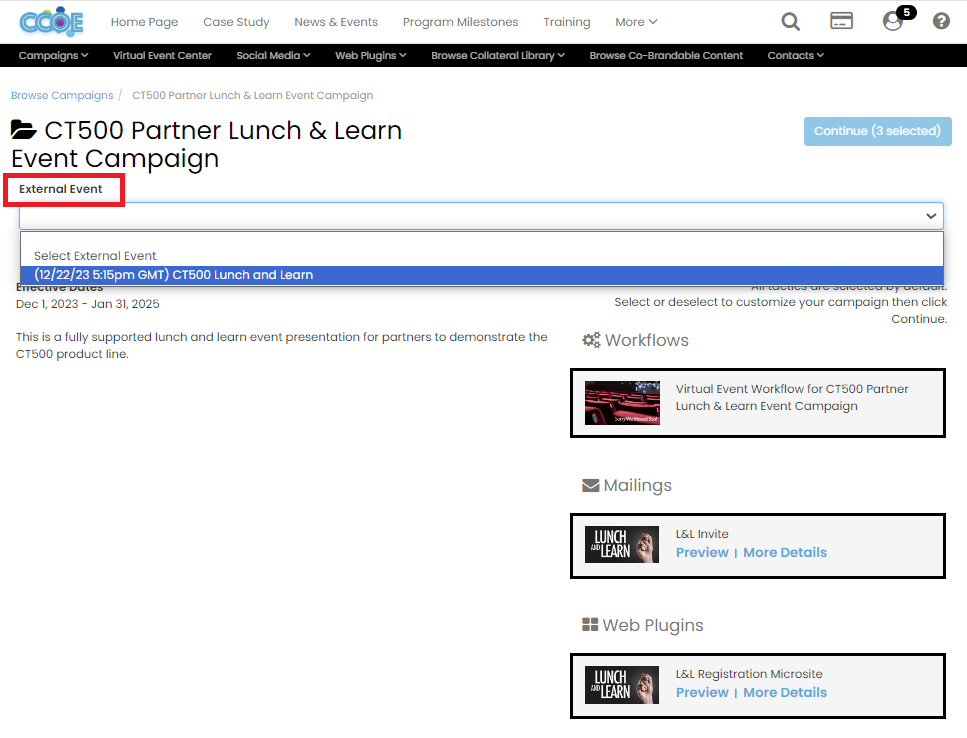The width and height of the screenshot is (967, 738).
Task: Click 'Dec 1, 2023 - Jan 31, 2025' dates text
Action: coord(88,304)
